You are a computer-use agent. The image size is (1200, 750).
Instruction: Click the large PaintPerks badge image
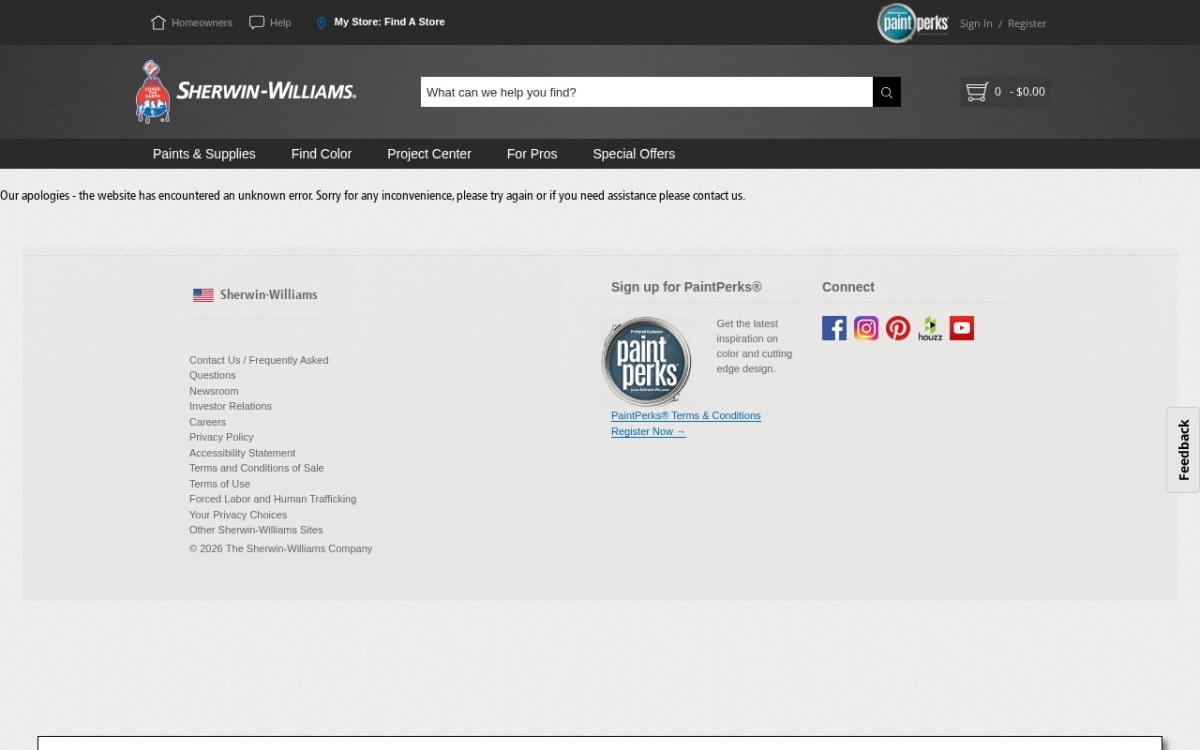coord(646,361)
